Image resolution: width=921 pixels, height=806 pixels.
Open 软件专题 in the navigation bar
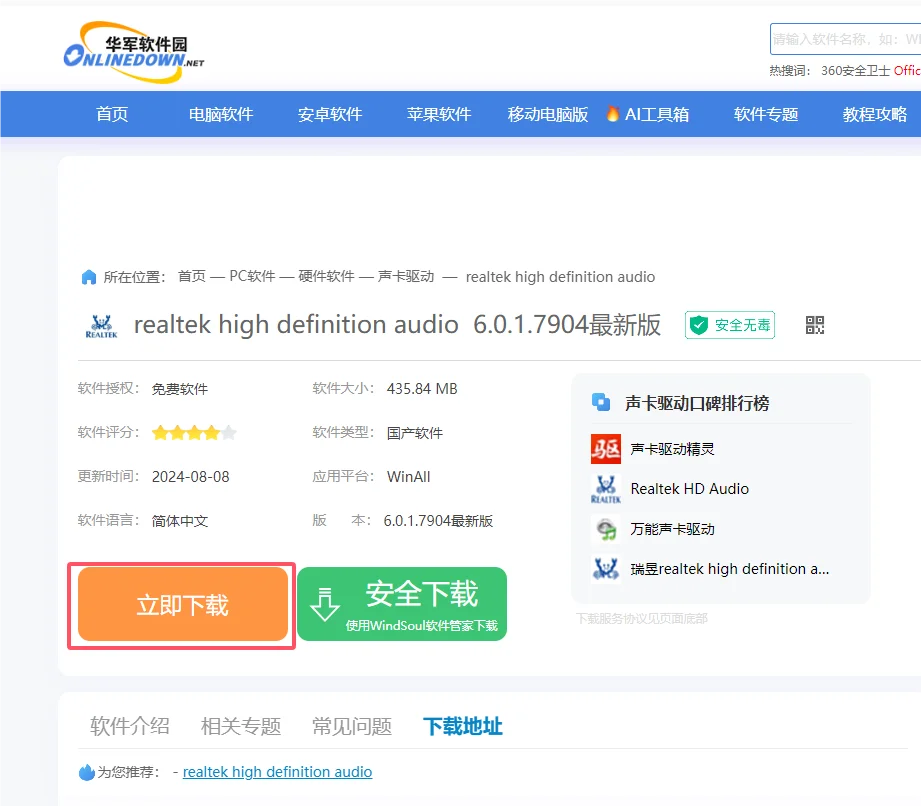click(766, 114)
